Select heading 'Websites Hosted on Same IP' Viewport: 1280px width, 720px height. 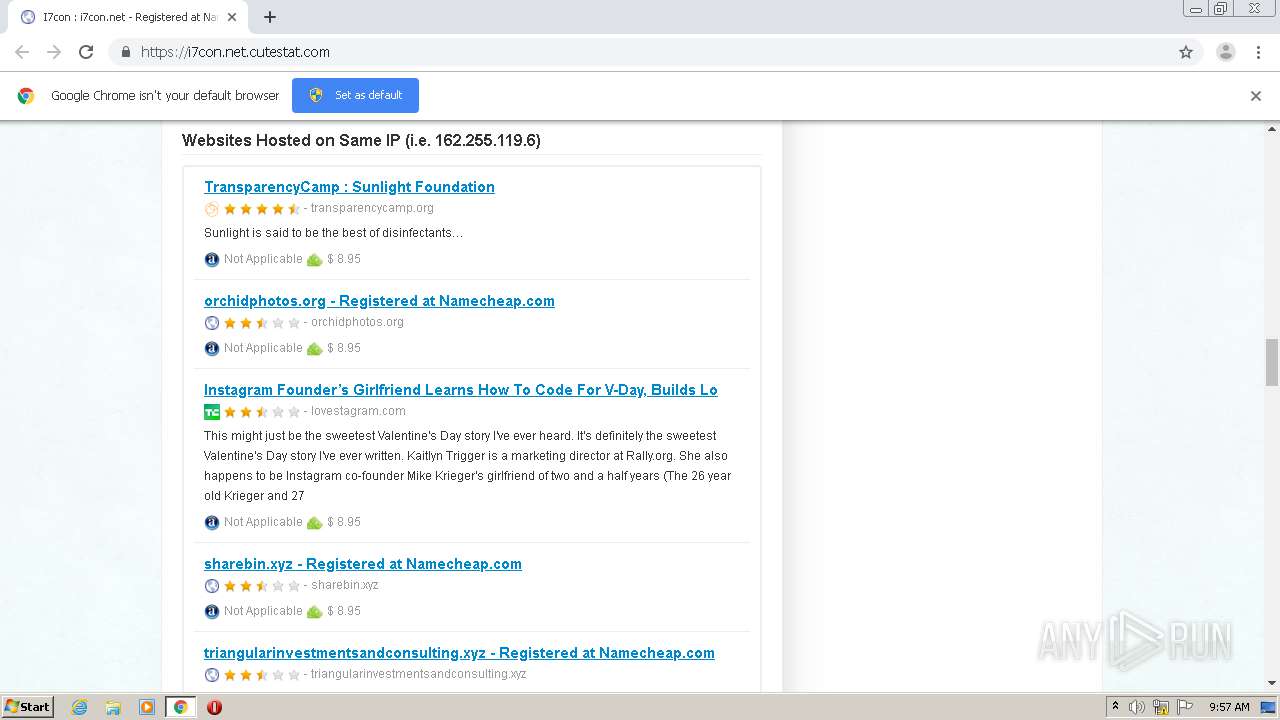point(361,141)
